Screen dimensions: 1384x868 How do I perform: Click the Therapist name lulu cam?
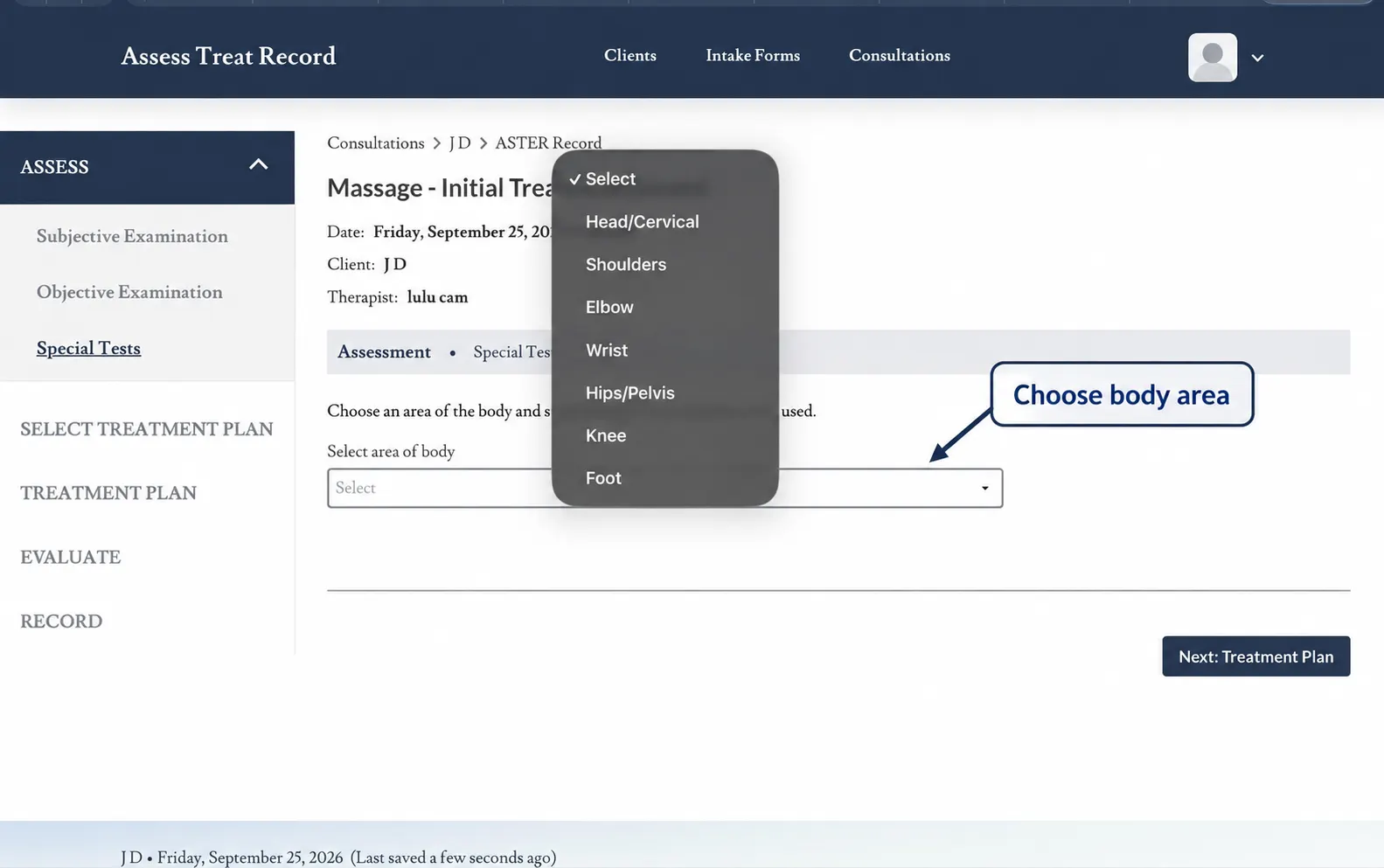pos(437,297)
